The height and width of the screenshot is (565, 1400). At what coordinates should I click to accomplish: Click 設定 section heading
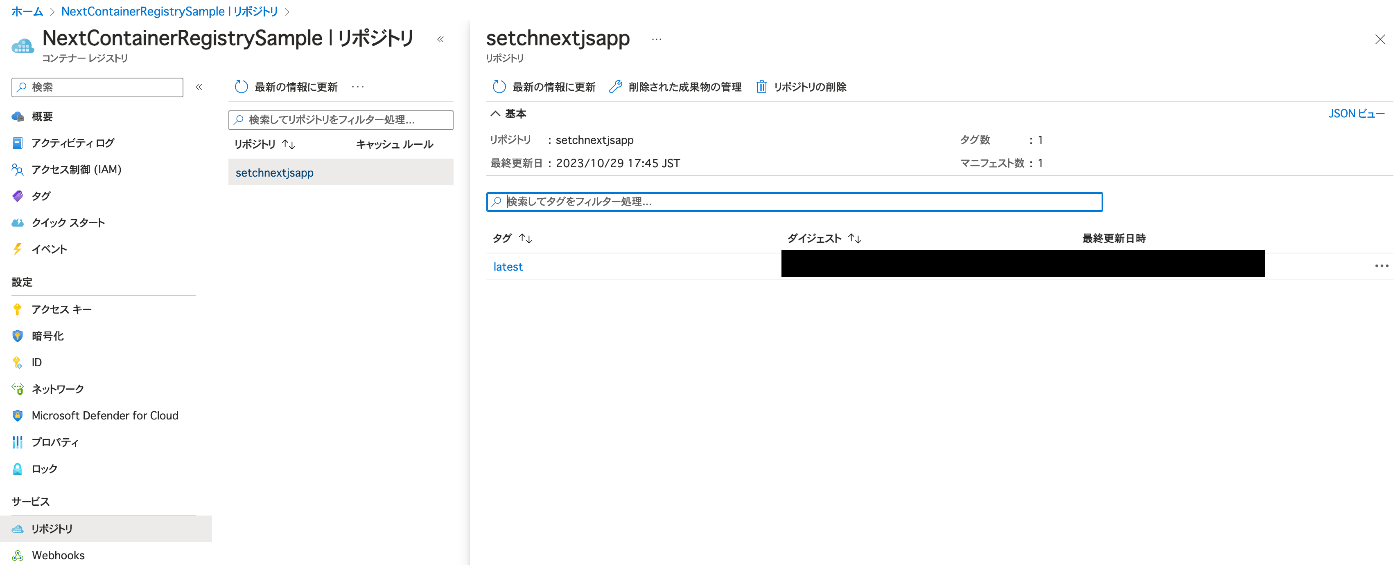pos(22,282)
